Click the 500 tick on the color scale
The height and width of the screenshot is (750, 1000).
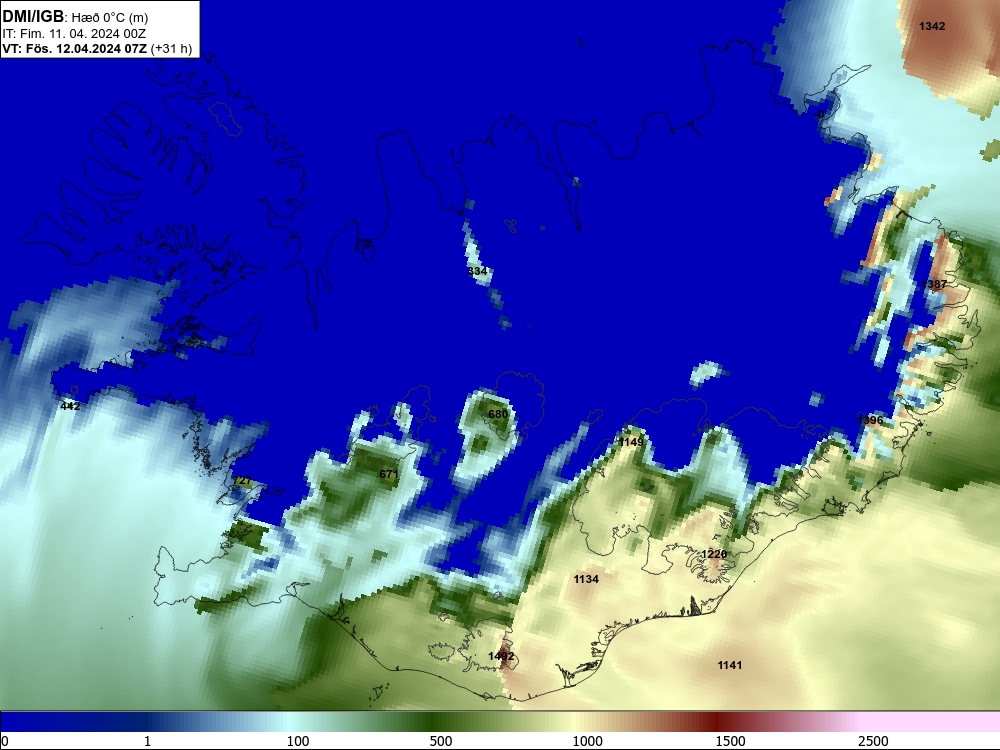tap(441, 741)
